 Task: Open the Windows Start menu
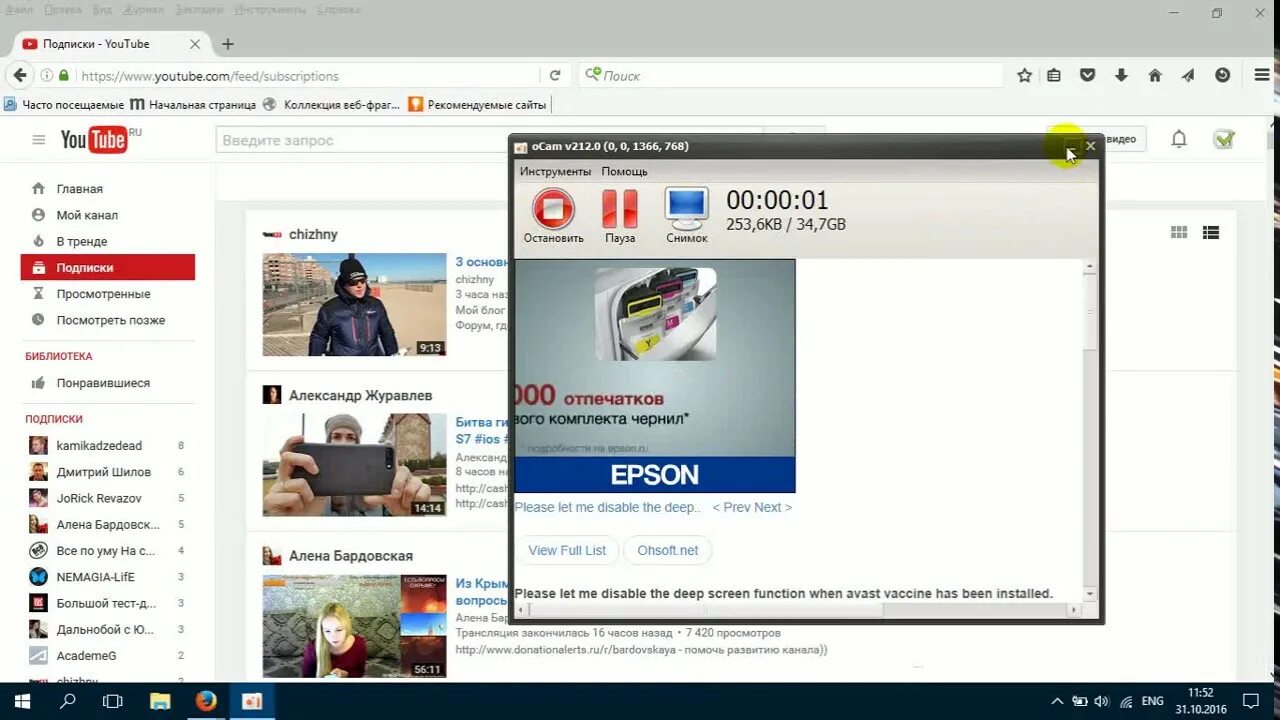(x=22, y=701)
